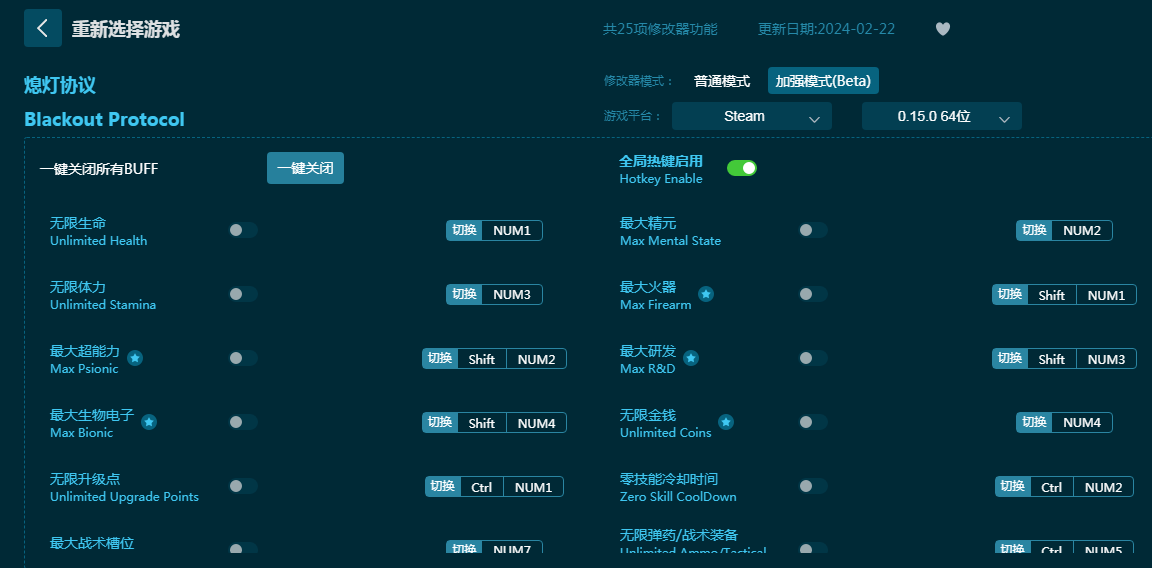Viewport: 1152px width, 568px height.
Task: Click 切换 button for Unlimited Stamina hotkey
Action: pos(464,294)
